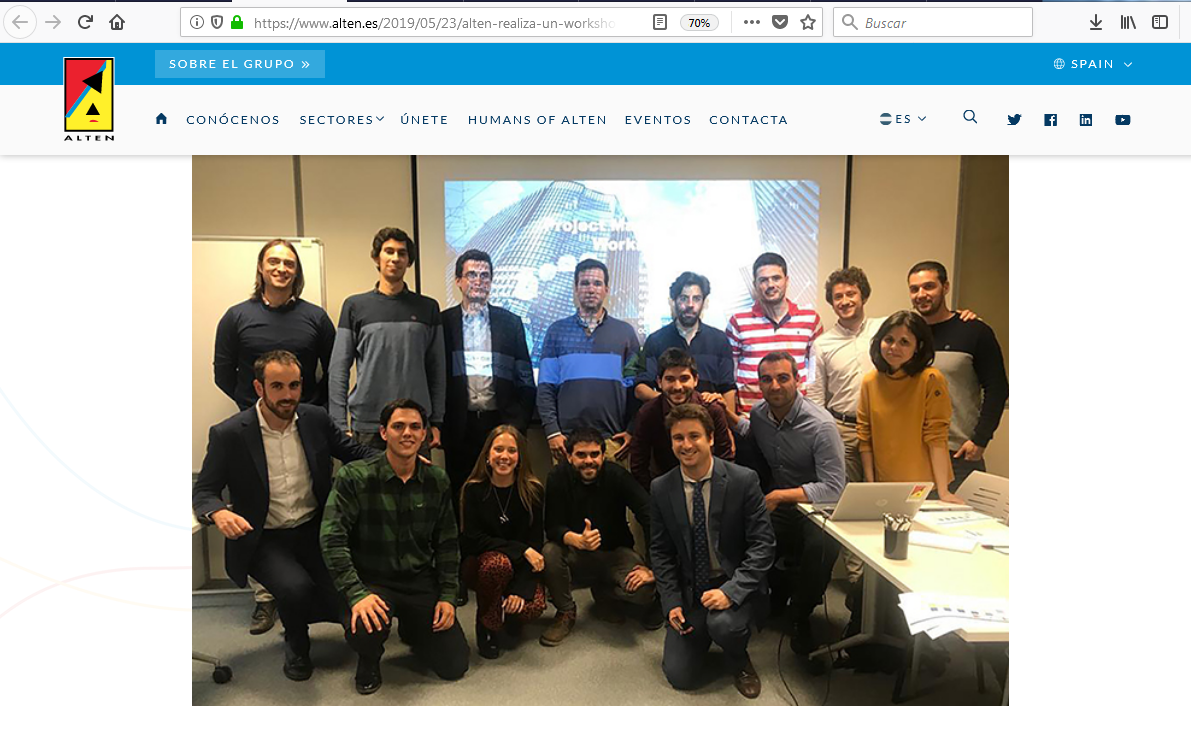Expand the SECTORES menu
This screenshot has height=737, width=1191.
point(342,119)
